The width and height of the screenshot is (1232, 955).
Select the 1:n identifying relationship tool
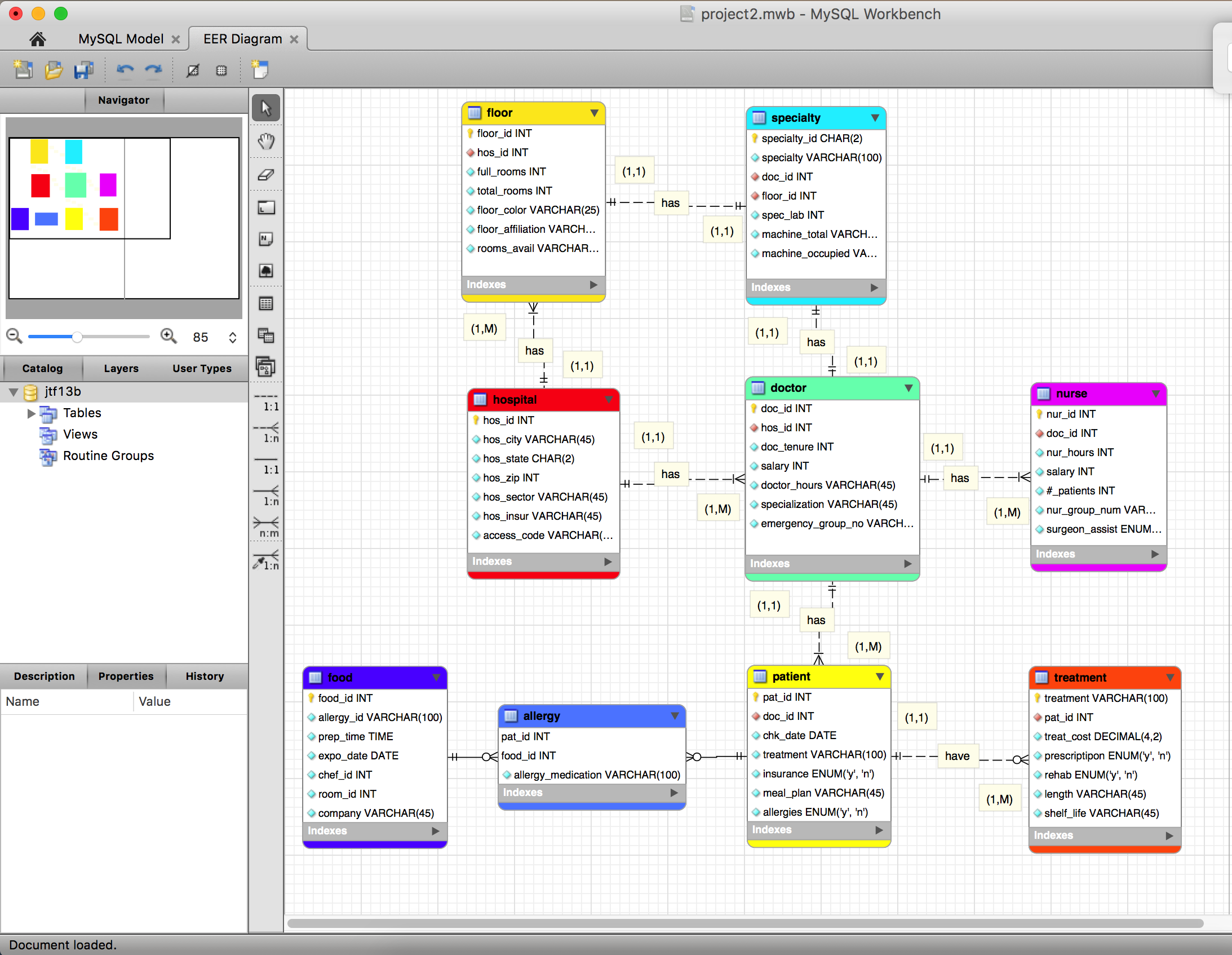265,497
